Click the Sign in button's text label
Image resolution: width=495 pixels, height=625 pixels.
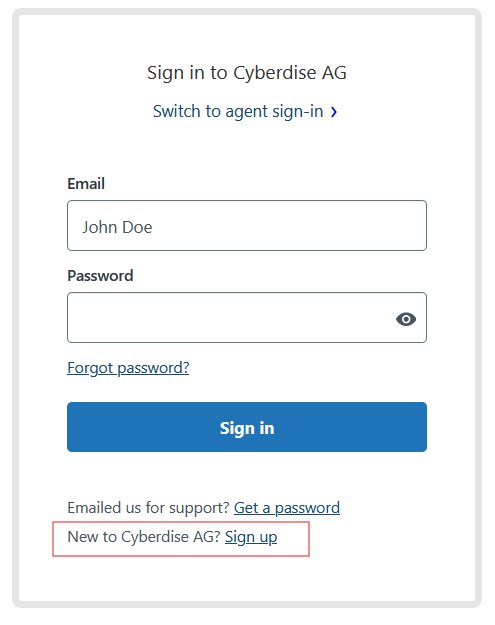[247, 428]
